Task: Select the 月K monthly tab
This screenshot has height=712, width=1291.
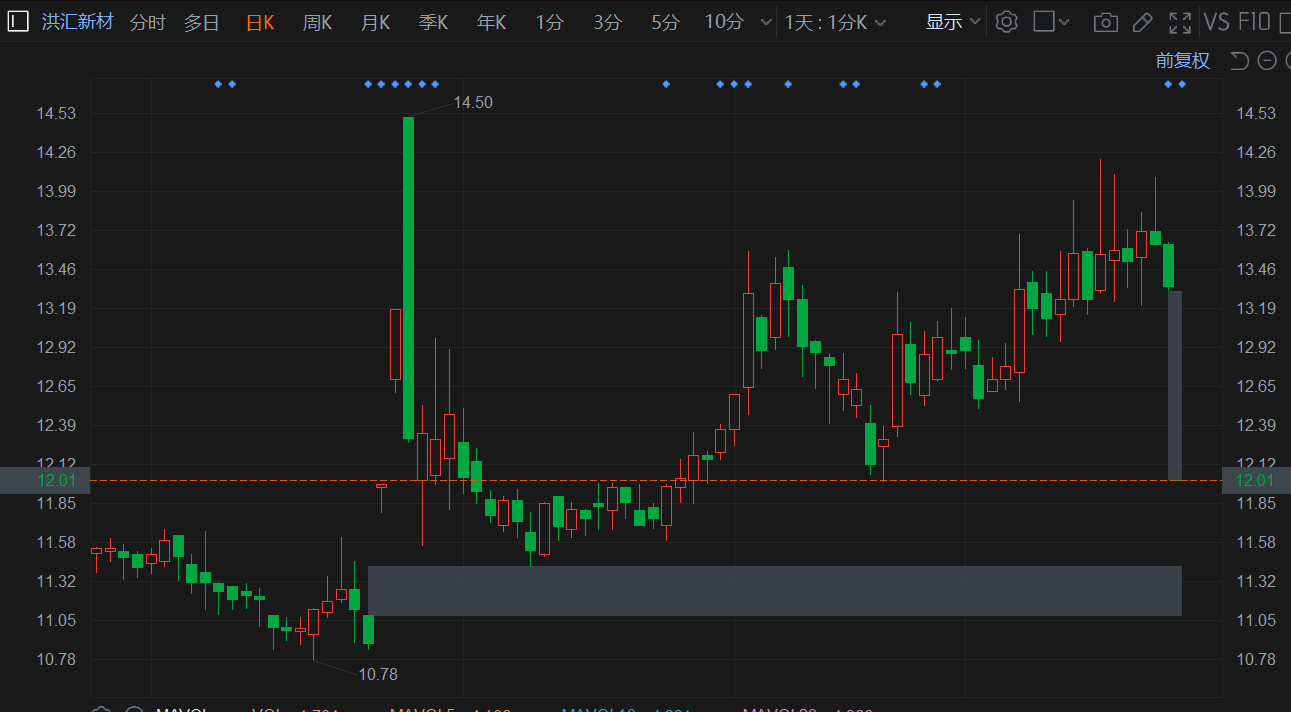Action: [x=376, y=22]
